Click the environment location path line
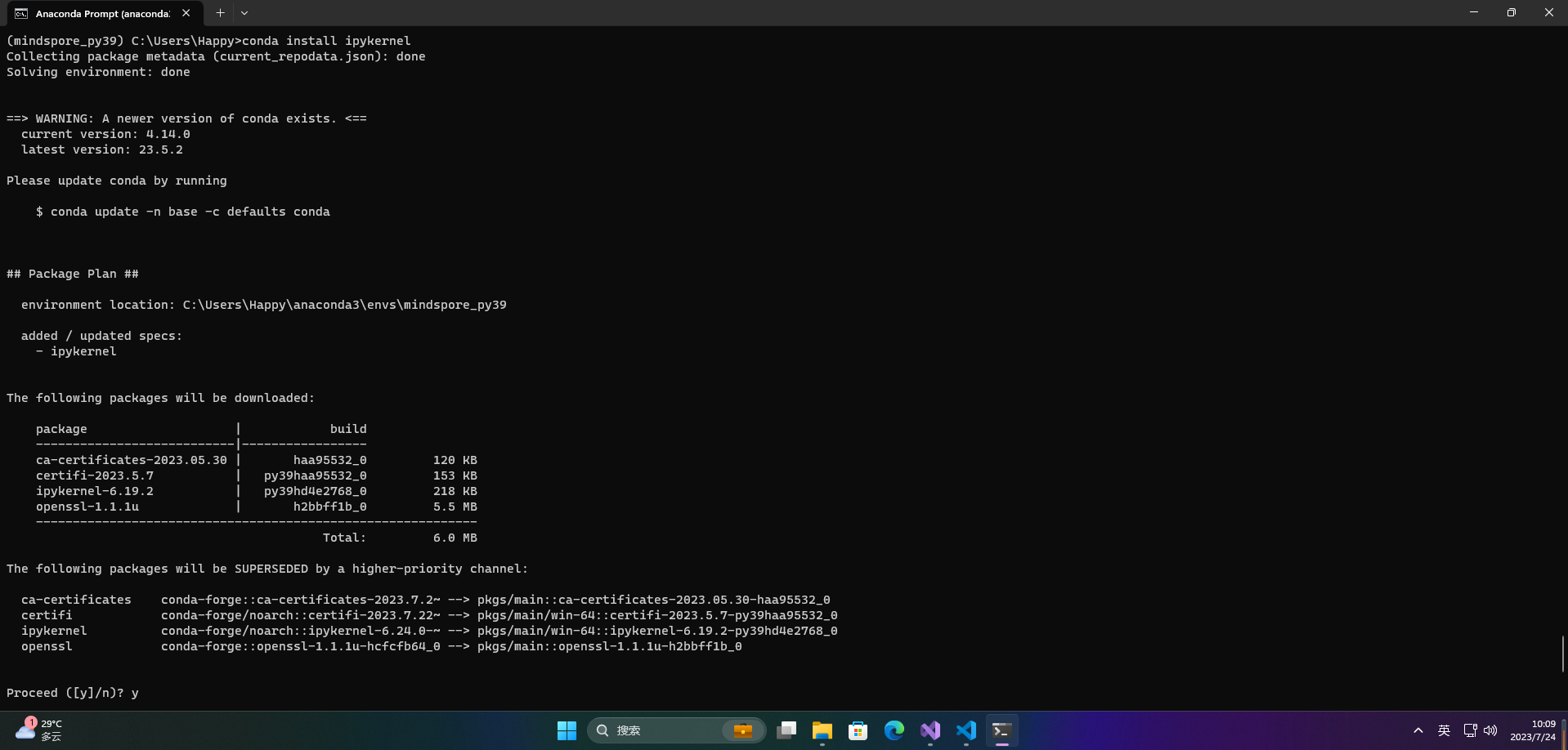Image resolution: width=1568 pixels, height=750 pixels. click(x=264, y=305)
